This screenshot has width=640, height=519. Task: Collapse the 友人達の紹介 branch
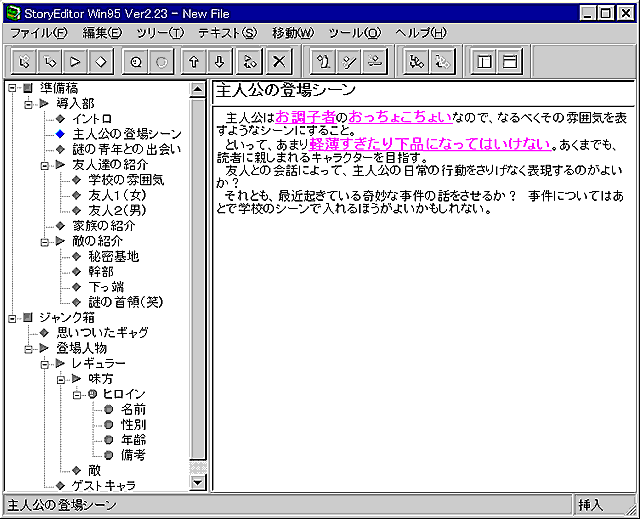click(44, 165)
